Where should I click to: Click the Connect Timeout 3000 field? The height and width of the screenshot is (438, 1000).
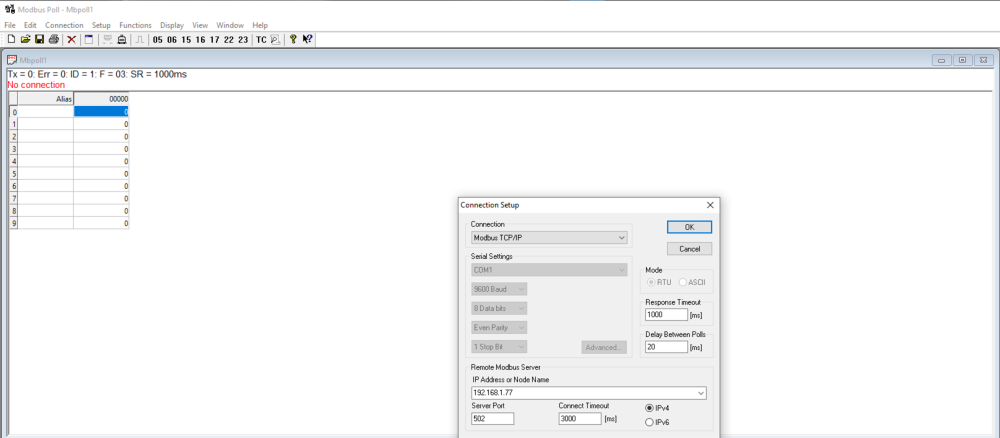click(580, 419)
